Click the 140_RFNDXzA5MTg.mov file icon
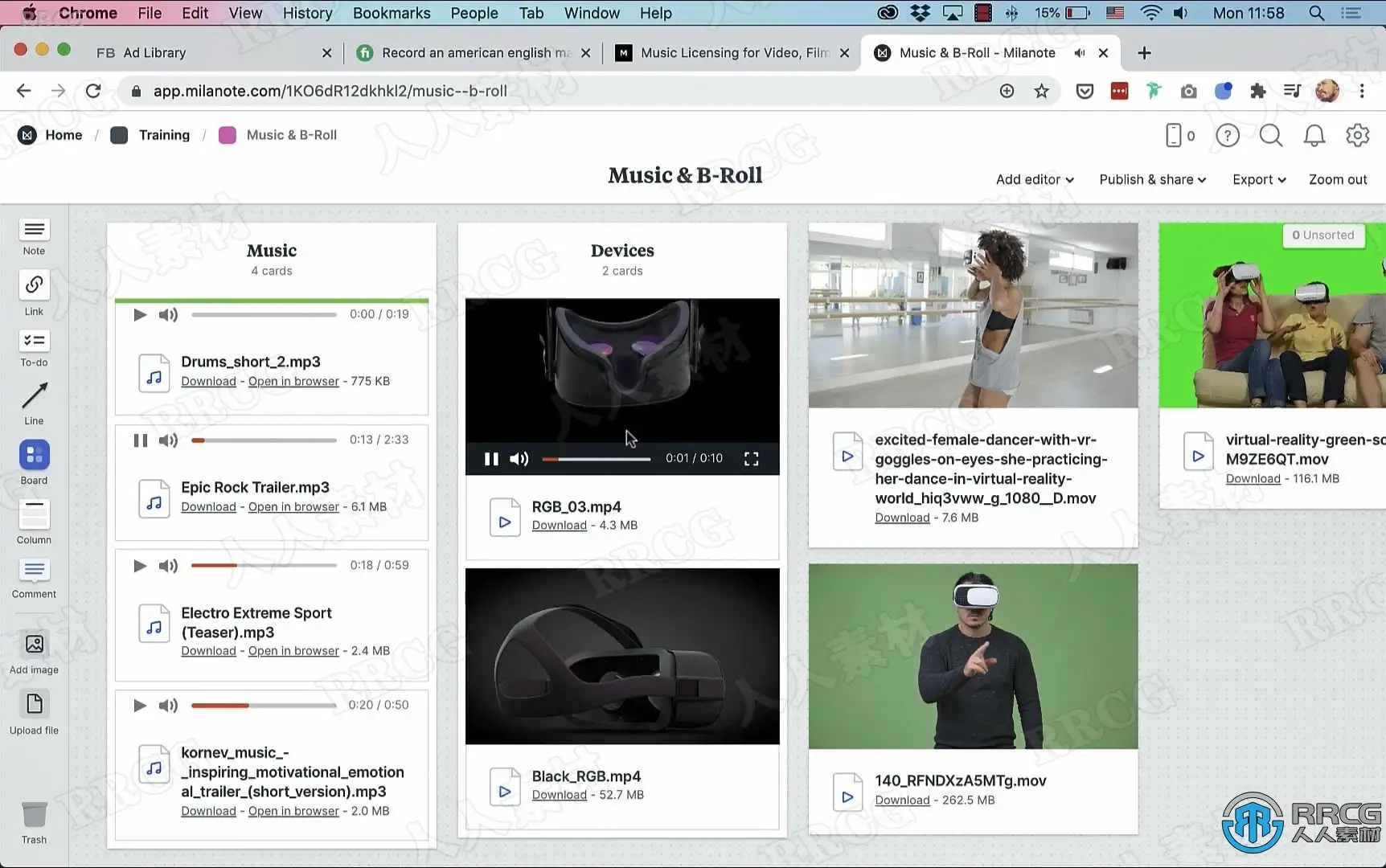Viewport: 1386px width, 868px height. click(x=847, y=792)
